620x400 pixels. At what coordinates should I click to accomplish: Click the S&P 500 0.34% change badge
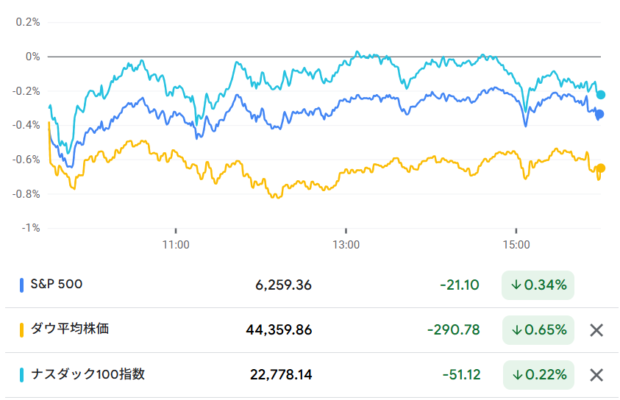538,285
